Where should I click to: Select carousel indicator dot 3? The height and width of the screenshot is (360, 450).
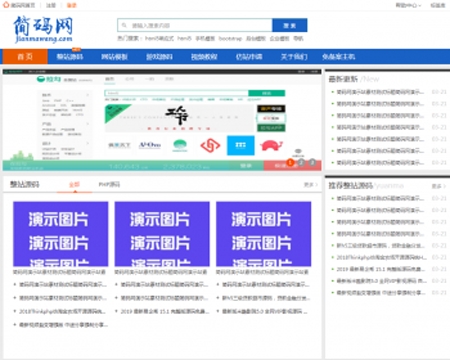(x=312, y=162)
